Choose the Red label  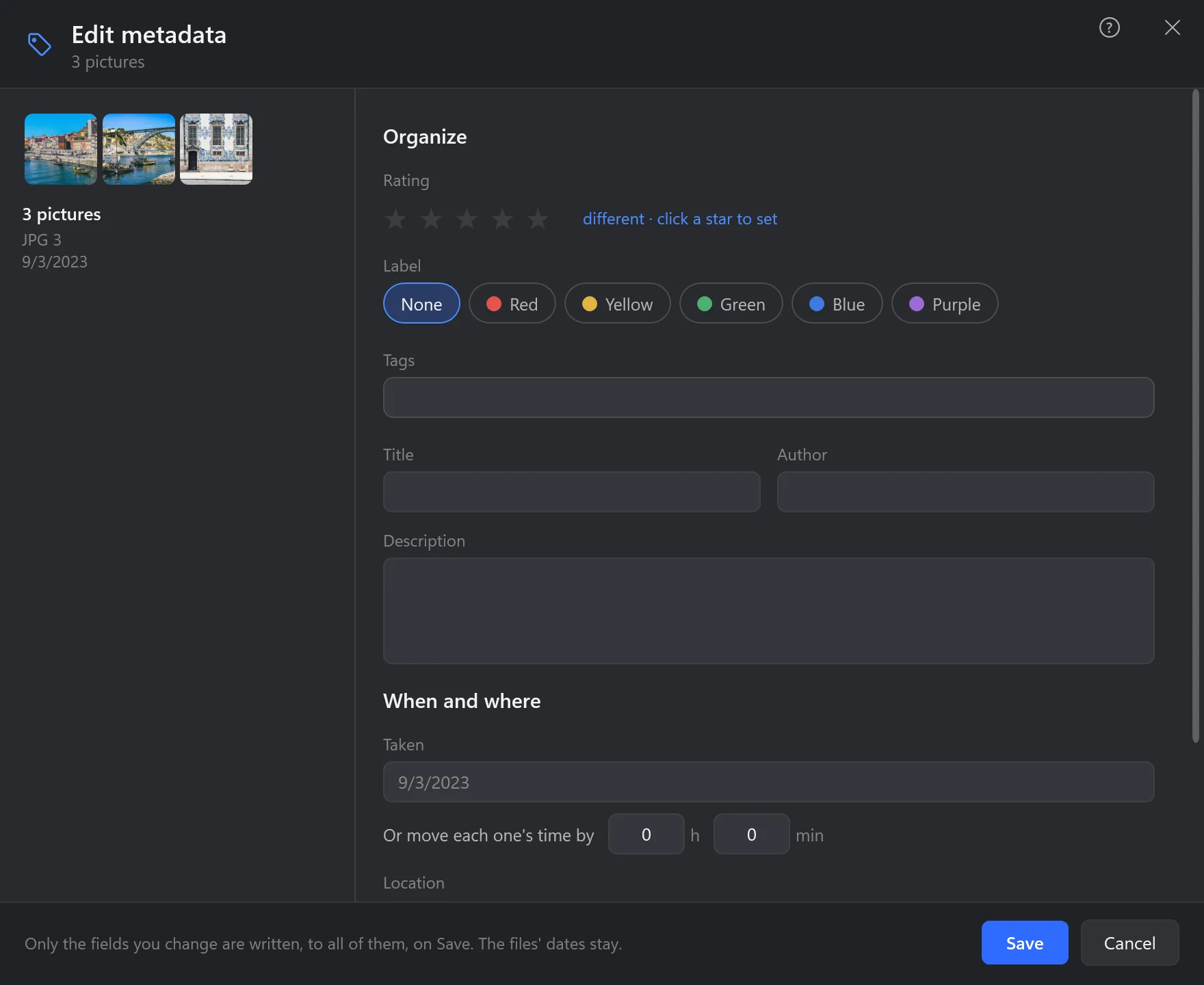pos(512,304)
